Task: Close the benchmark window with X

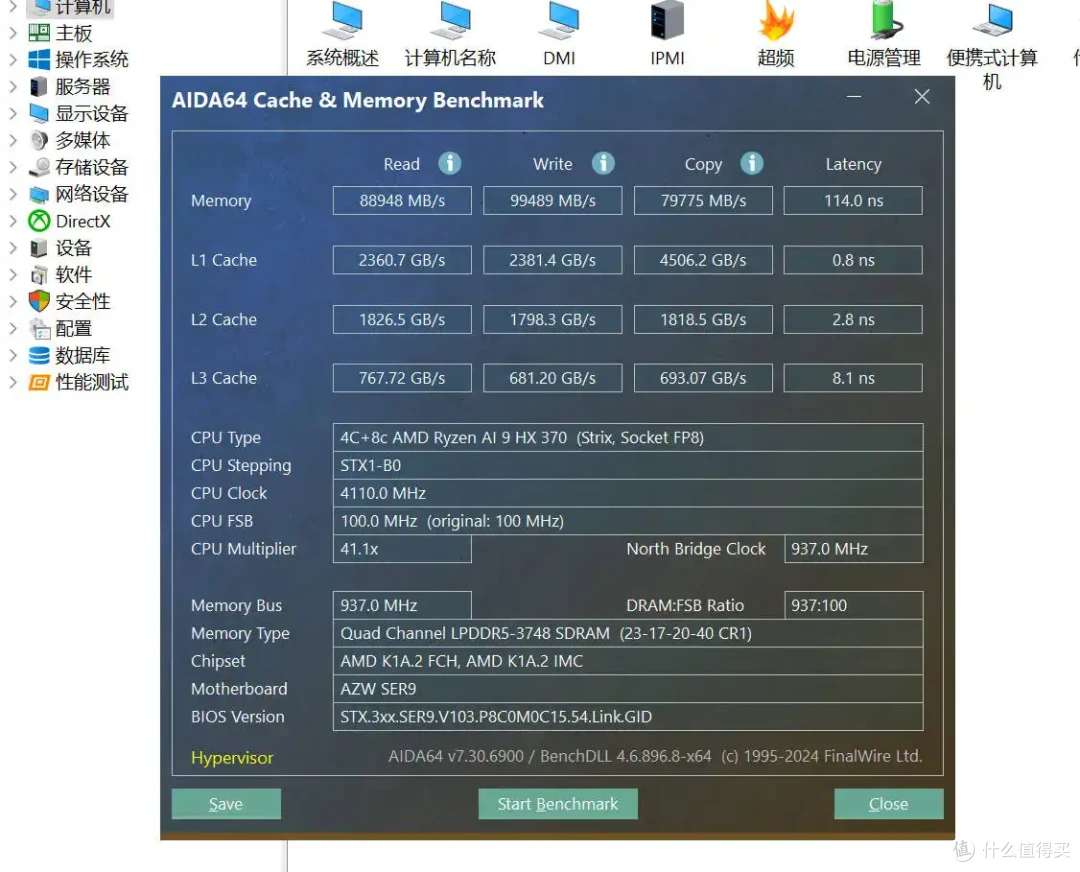Action: [922, 96]
